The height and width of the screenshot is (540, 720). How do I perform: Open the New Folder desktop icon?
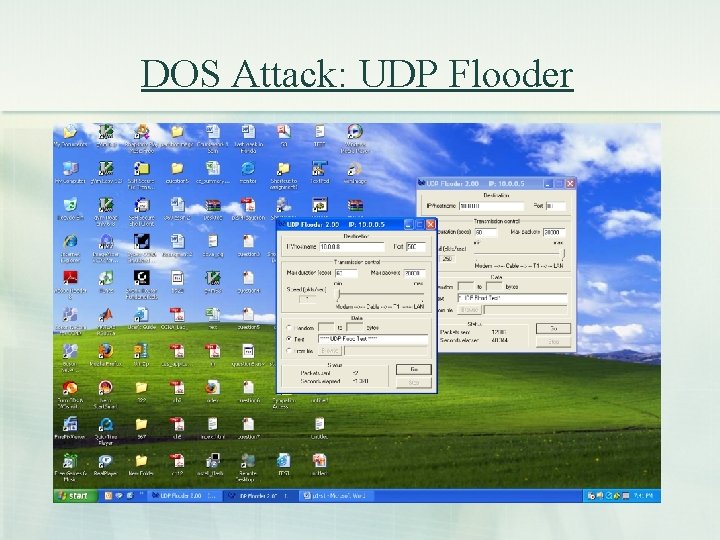(x=141, y=465)
